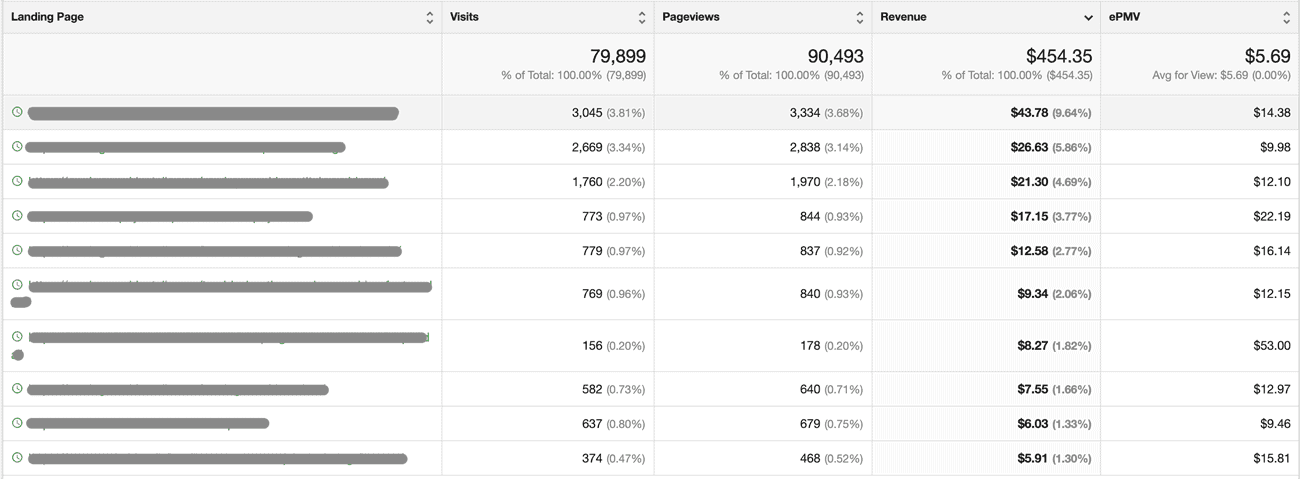
Task: Click the Revenue column descending sort chevron
Action: click(x=1088, y=18)
